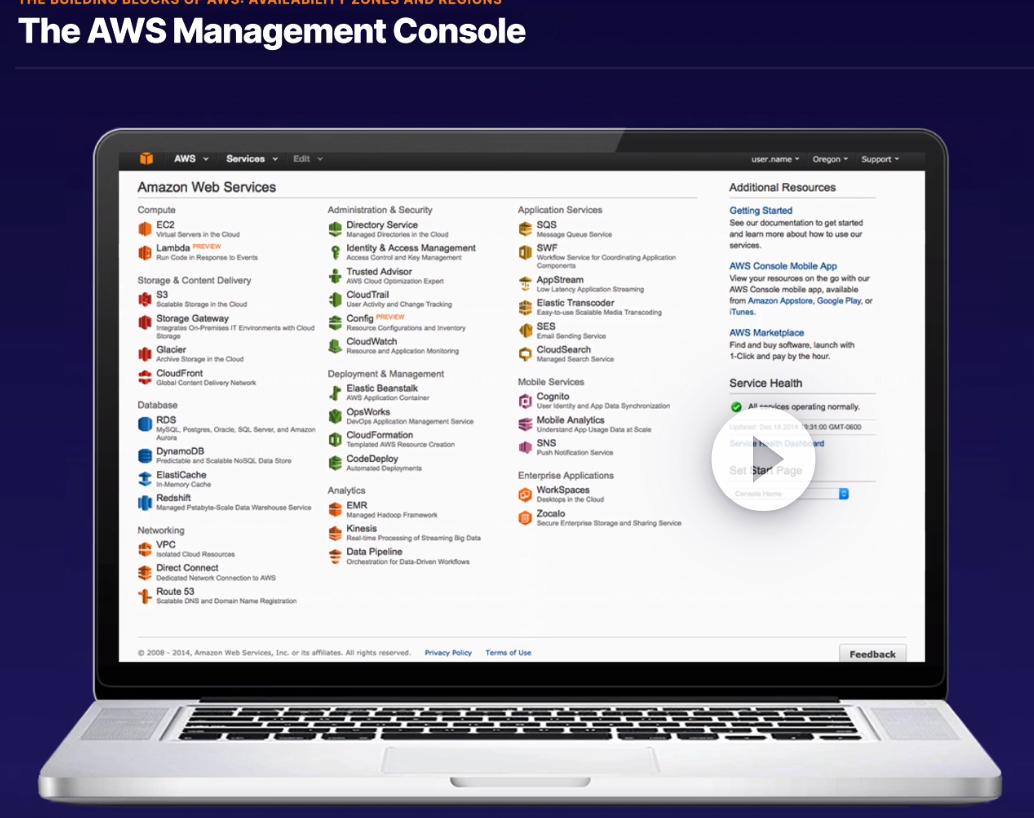
Task: Click the CloudFront icon
Action: [145, 377]
